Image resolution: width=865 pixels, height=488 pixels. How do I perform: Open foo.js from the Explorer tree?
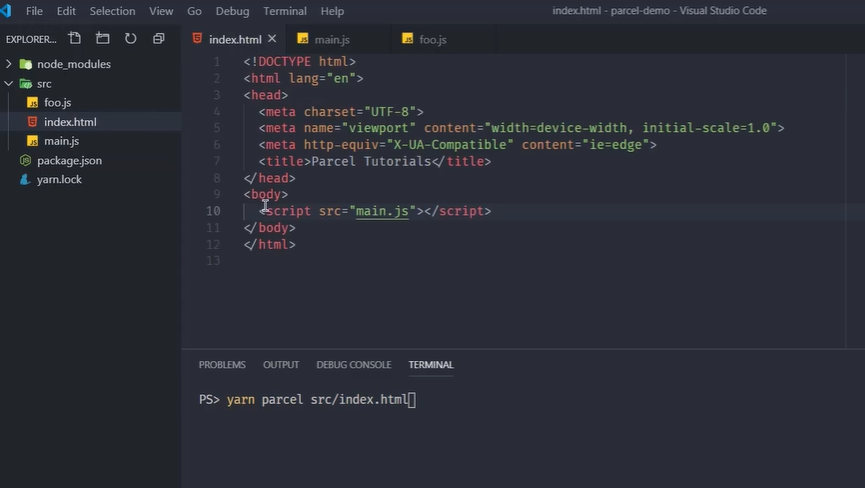(x=57, y=103)
